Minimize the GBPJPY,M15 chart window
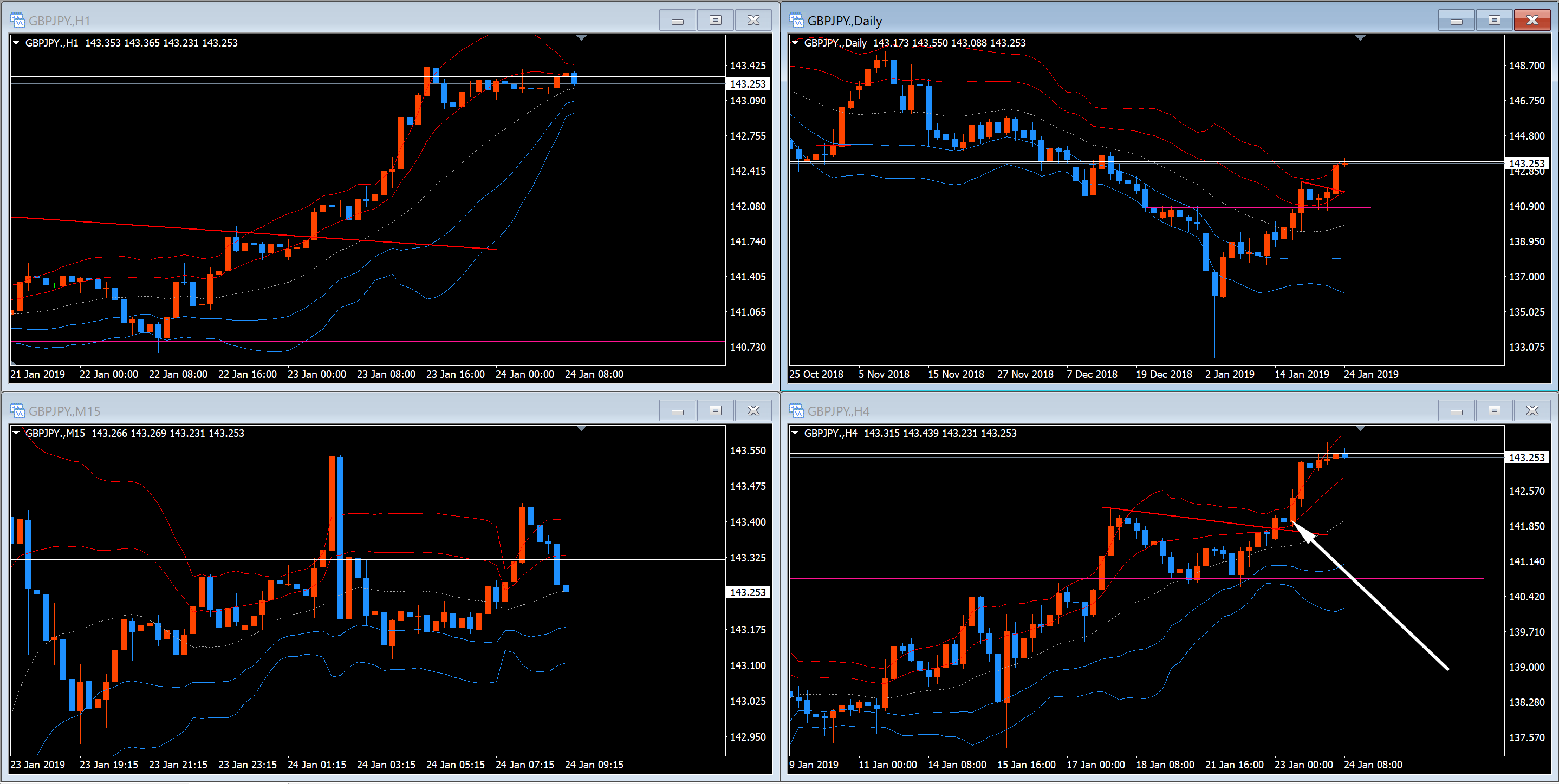 click(677, 411)
